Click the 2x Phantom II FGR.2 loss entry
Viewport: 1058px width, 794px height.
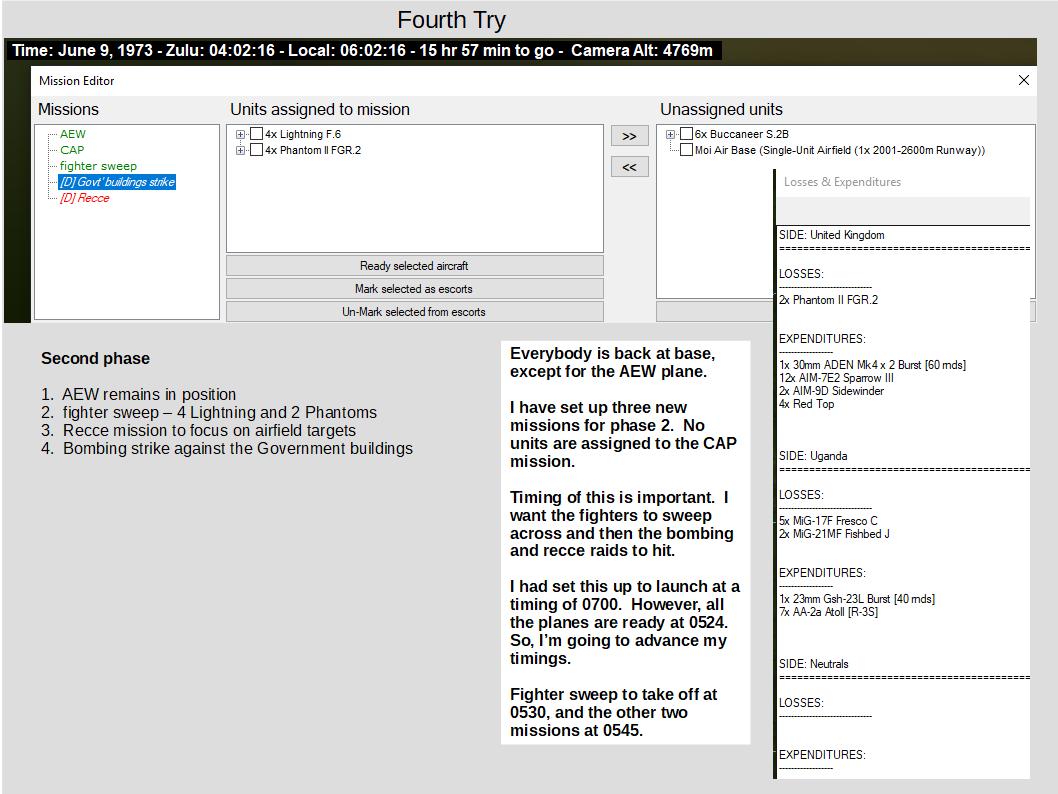[x=829, y=300]
